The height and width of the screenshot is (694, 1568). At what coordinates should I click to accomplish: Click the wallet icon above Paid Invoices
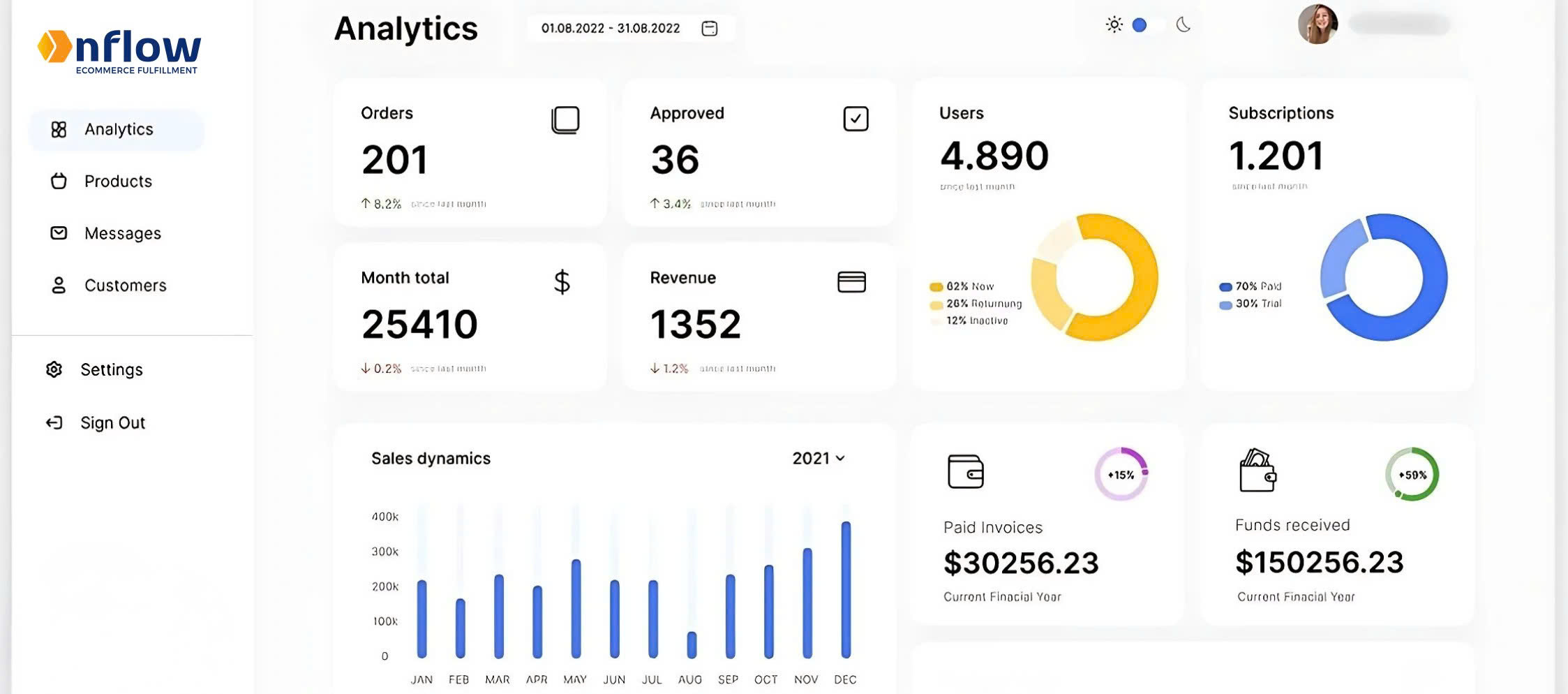coord(966,471)
